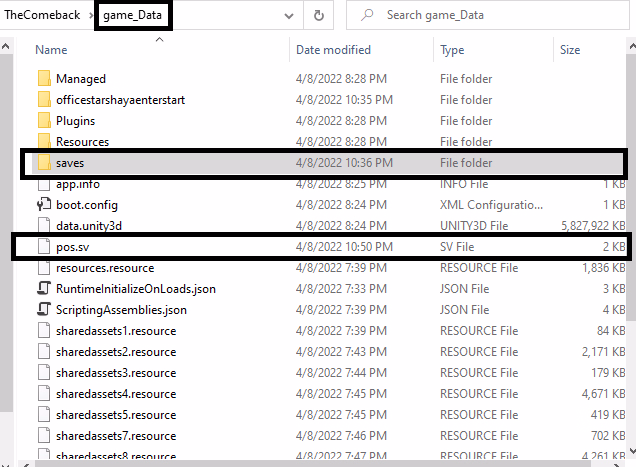Viewport: 636px width, 467px height.
Task: Click the pos.sv file icon
Action: click(44, 247)
